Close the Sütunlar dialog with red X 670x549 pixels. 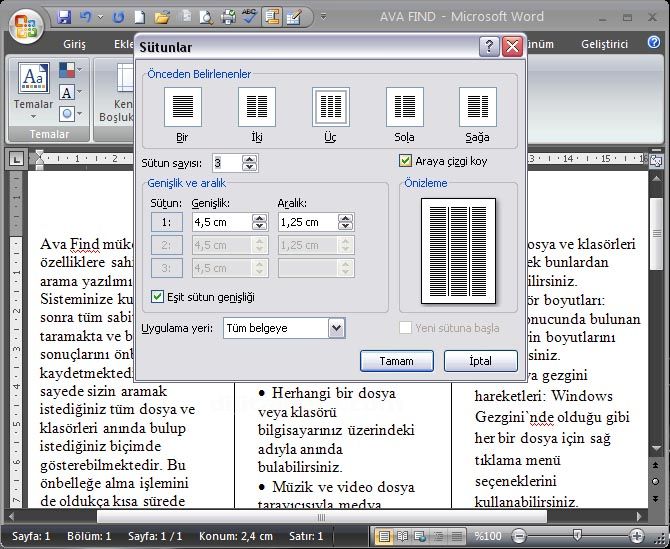[512, 46]
